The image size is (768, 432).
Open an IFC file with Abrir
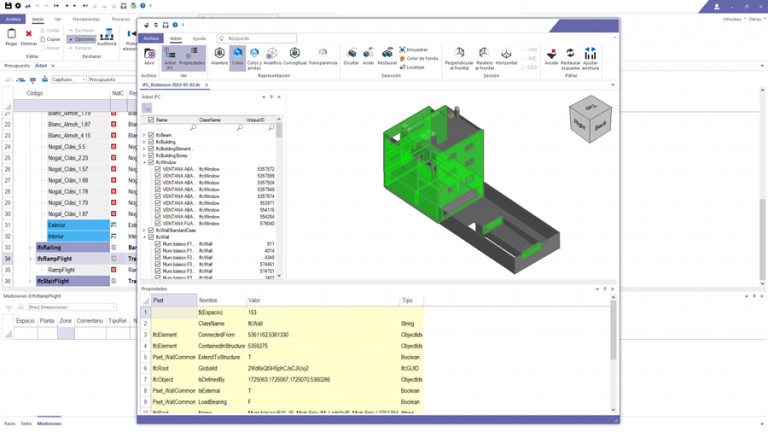(x=149, y=56)
